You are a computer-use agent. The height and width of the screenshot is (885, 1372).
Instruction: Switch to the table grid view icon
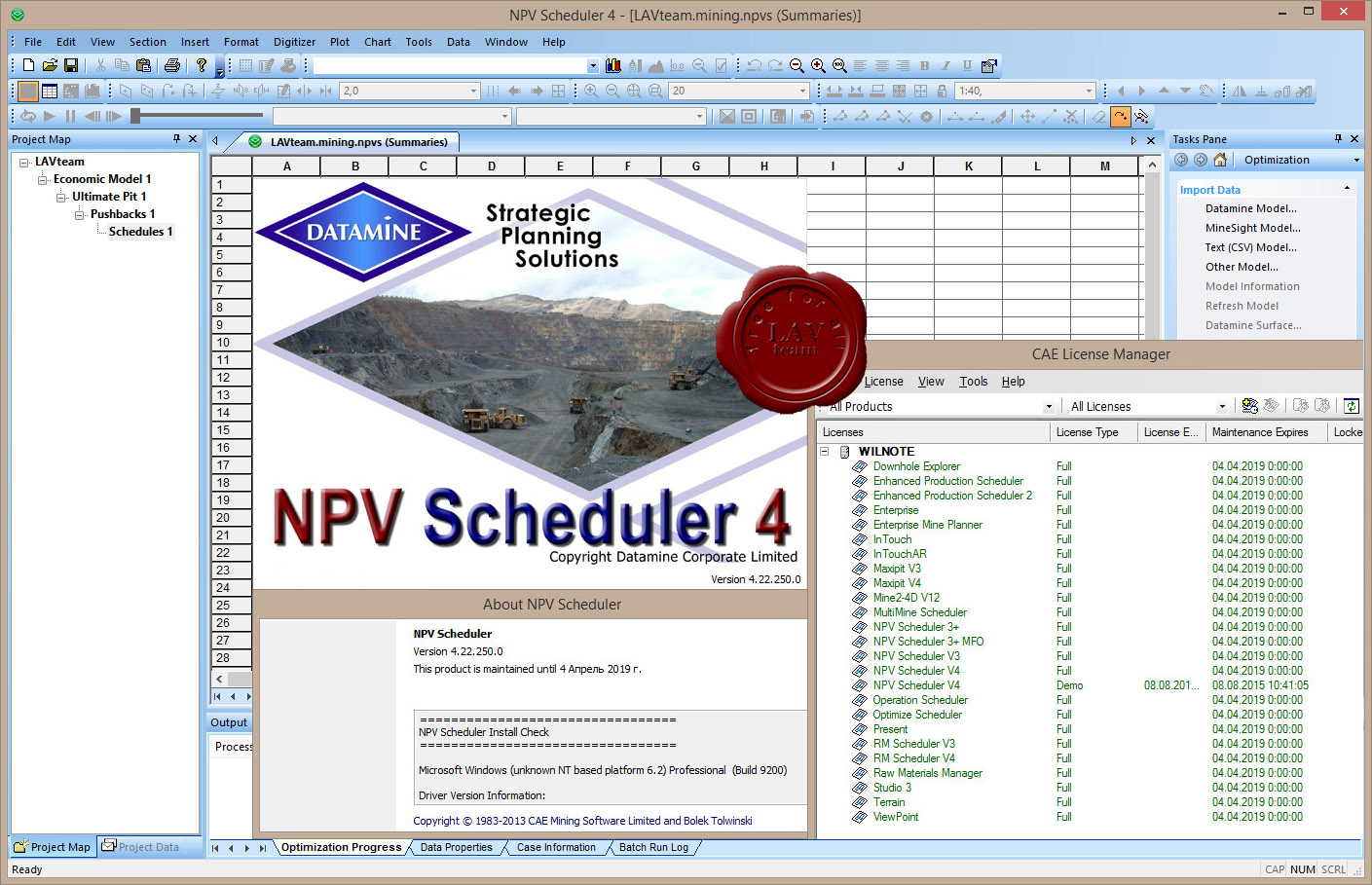tap(50, 91)
